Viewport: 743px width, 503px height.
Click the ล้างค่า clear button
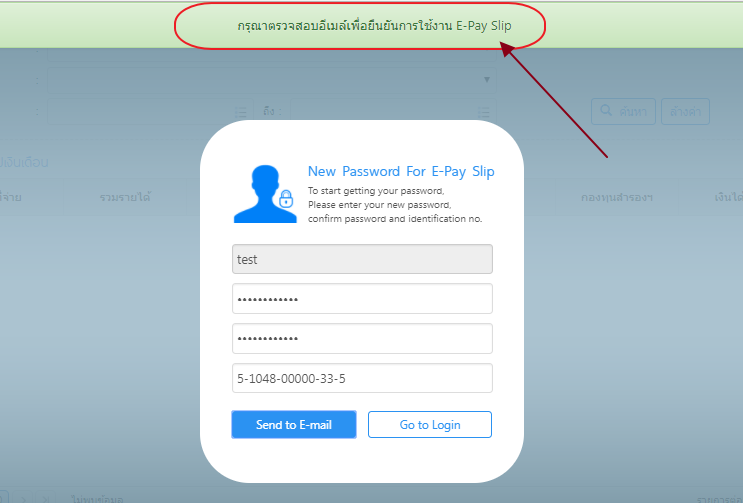[685, 111]
